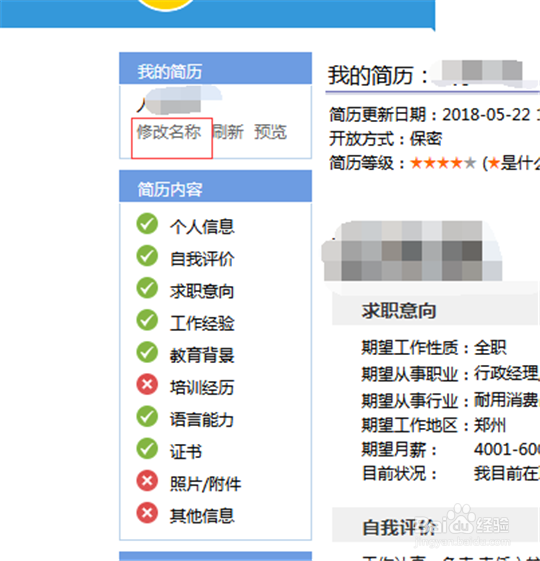Click red cross icon beside 其他信息
Viewport: 540px width, 561px height.
coord(147,513)
